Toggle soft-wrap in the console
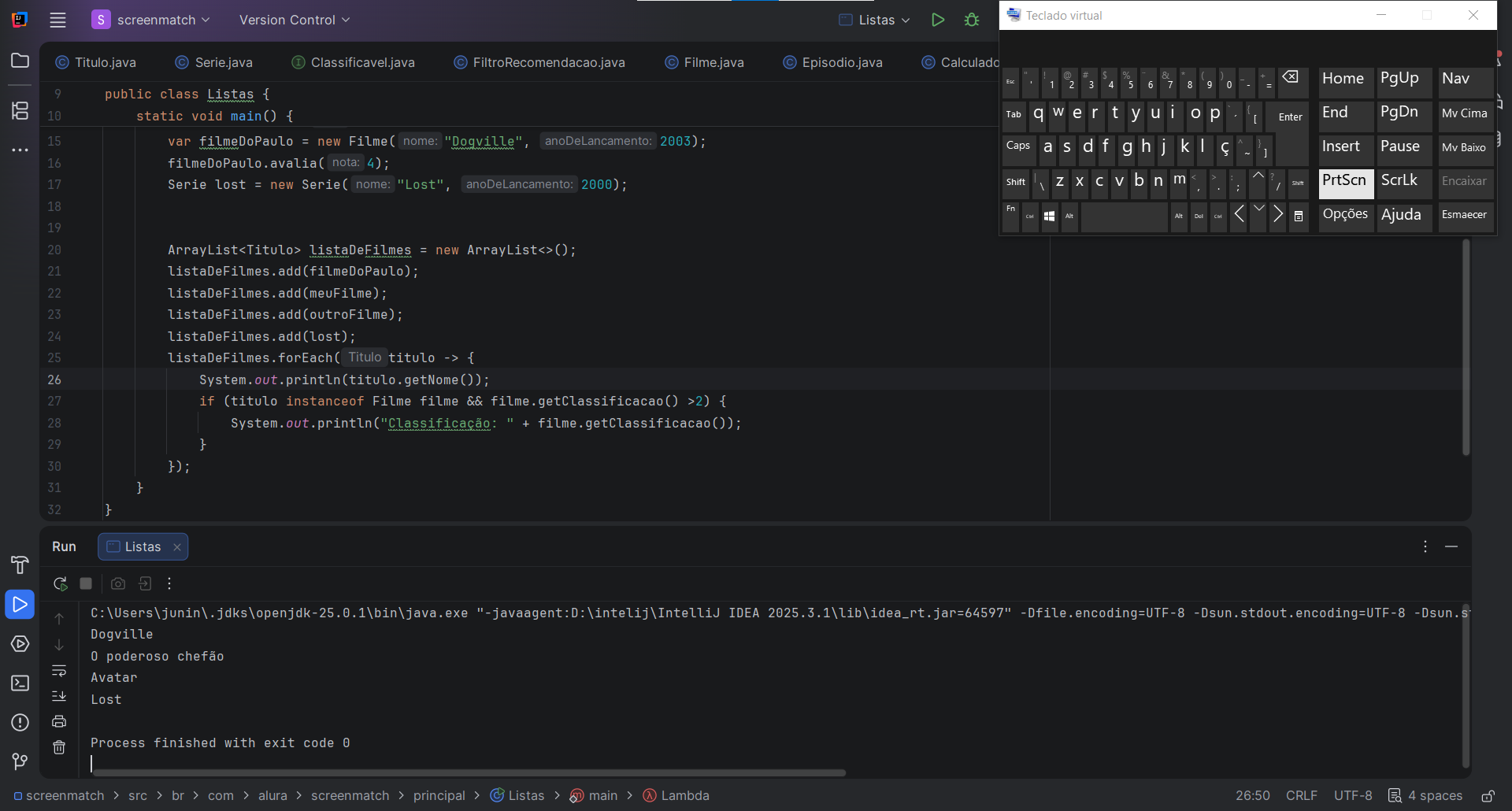The image size is (1512, 811). 59,671
